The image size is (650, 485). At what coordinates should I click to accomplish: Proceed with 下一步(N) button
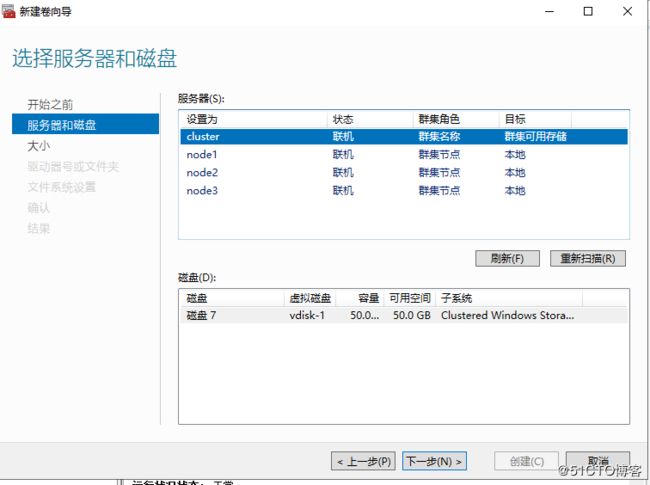(434, 461)
